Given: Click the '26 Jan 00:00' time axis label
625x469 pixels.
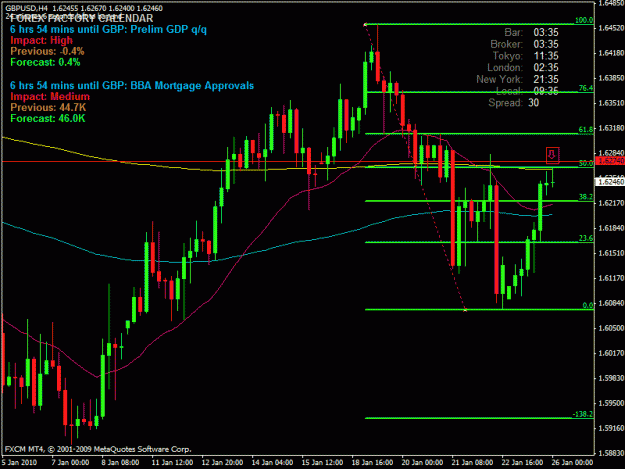Looking at the screenshot, I should (572, 463).
